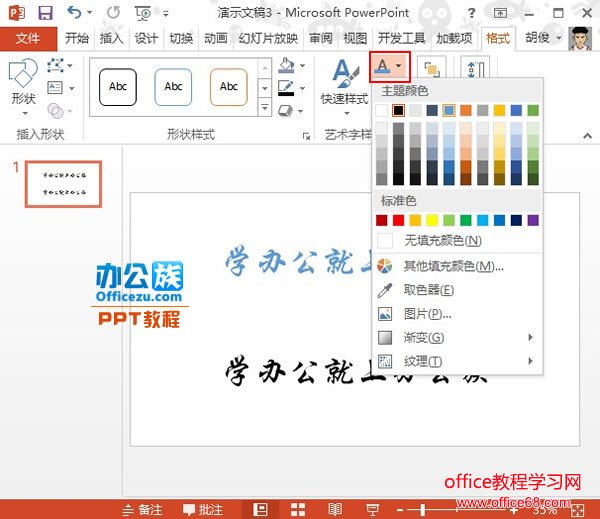Switch to 幻灯片放映 Slide Show tab
This screenshot has width=600, height=519.
[x=268, y=38]
